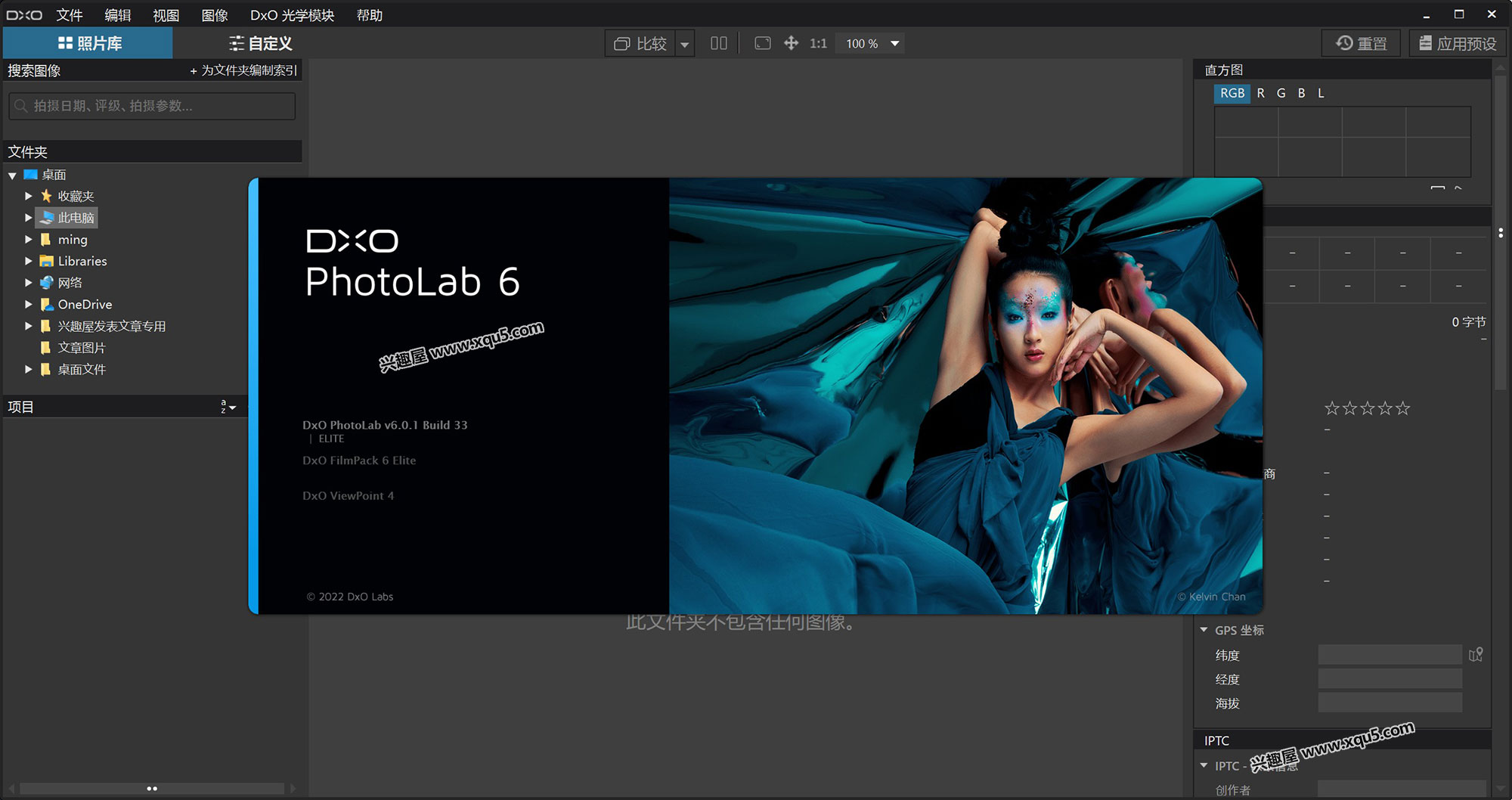
Task: Click the sort A-Z icon in 项目 panel
Action: click(228, 407)
